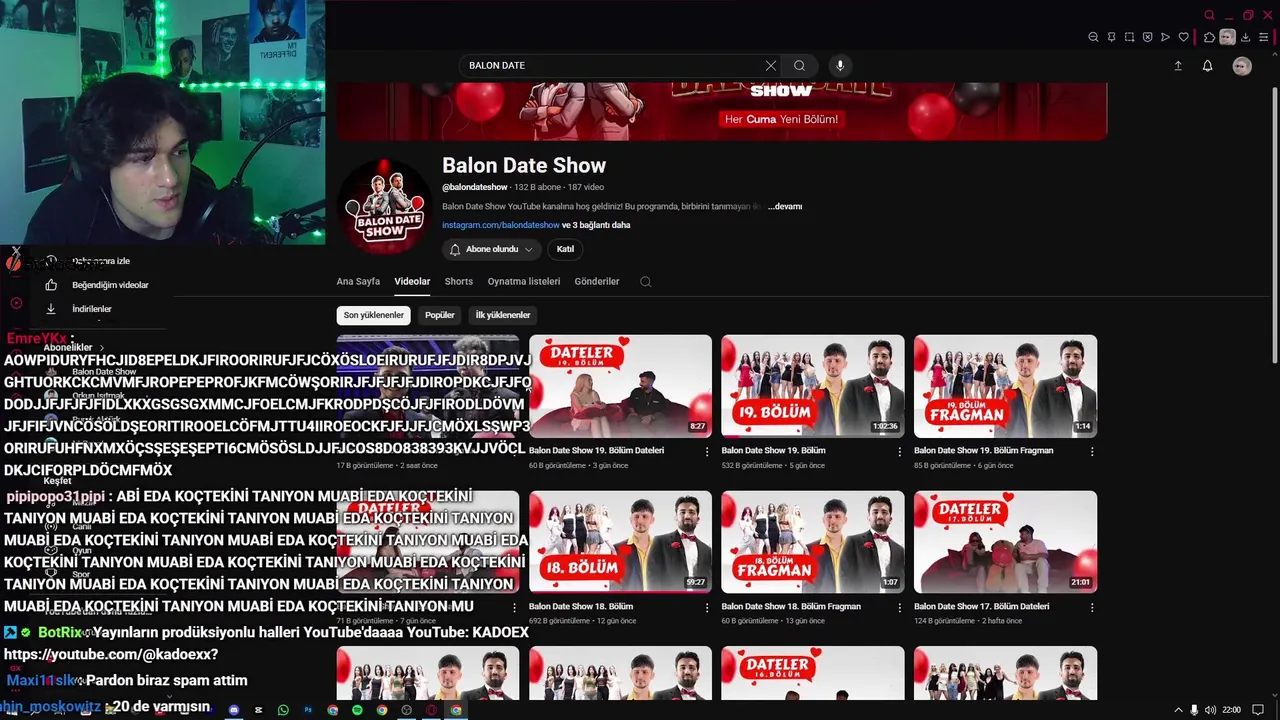Open the browser easy setup sliders icon
Image resolution: width=1280 pixels, height=720 pixels.
coord(1264,37)
